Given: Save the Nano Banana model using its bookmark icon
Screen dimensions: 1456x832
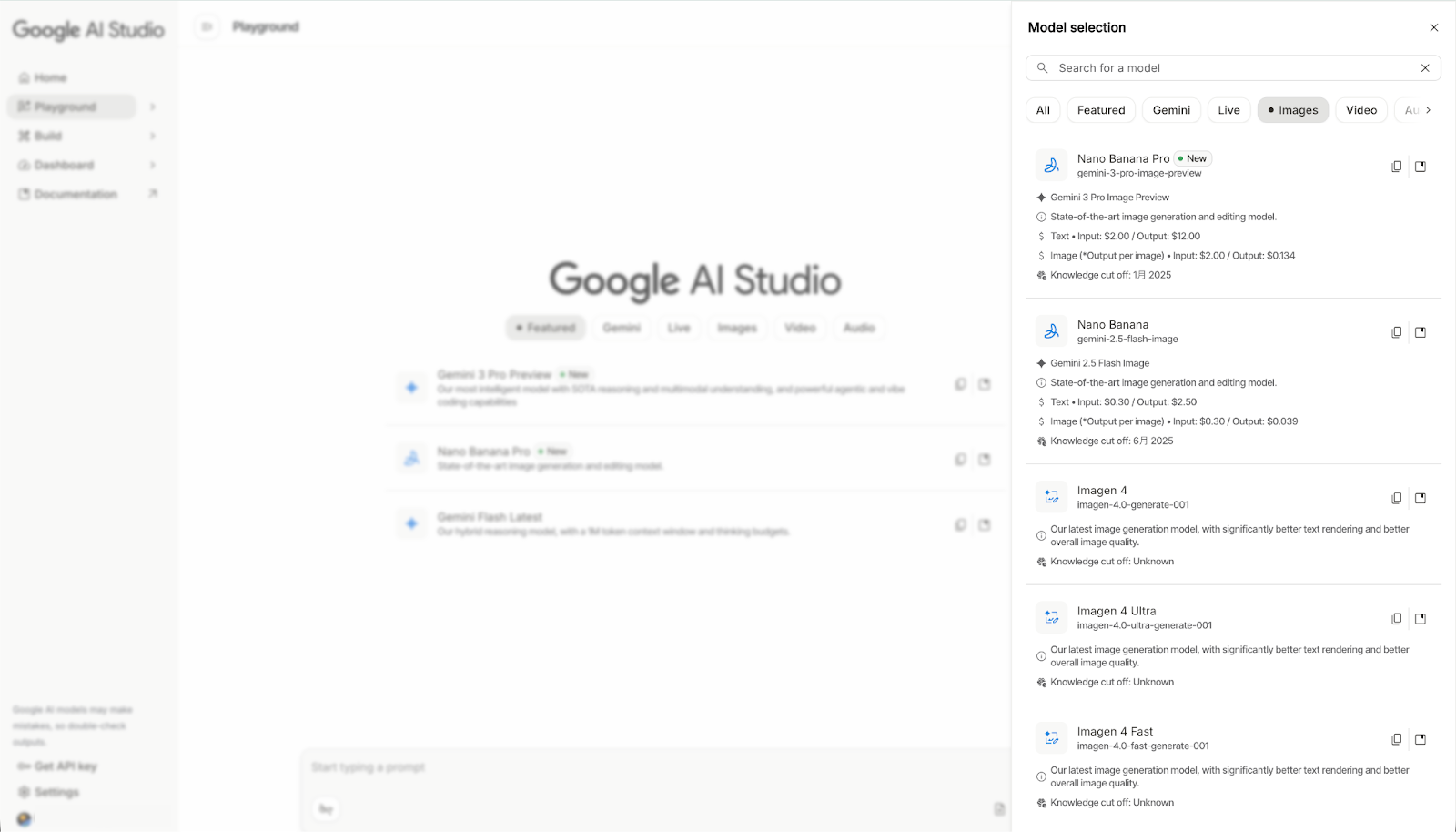Looking at the screenshot, I should coord(1421,332).
